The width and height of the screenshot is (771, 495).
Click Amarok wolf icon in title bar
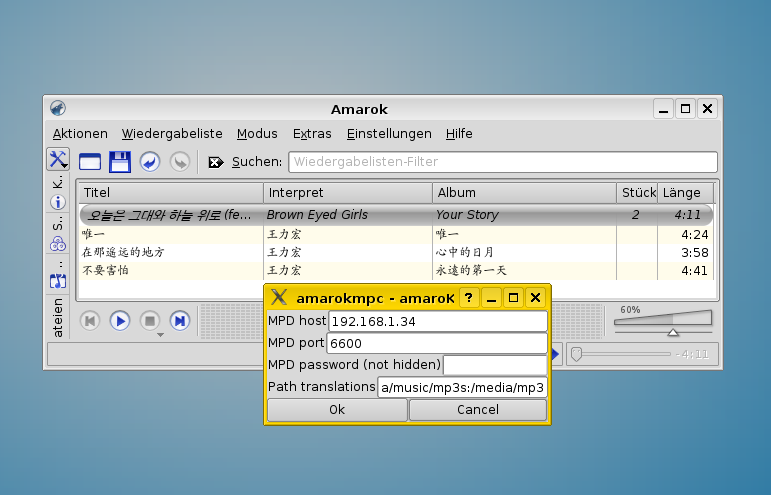[x=58, y=108]
